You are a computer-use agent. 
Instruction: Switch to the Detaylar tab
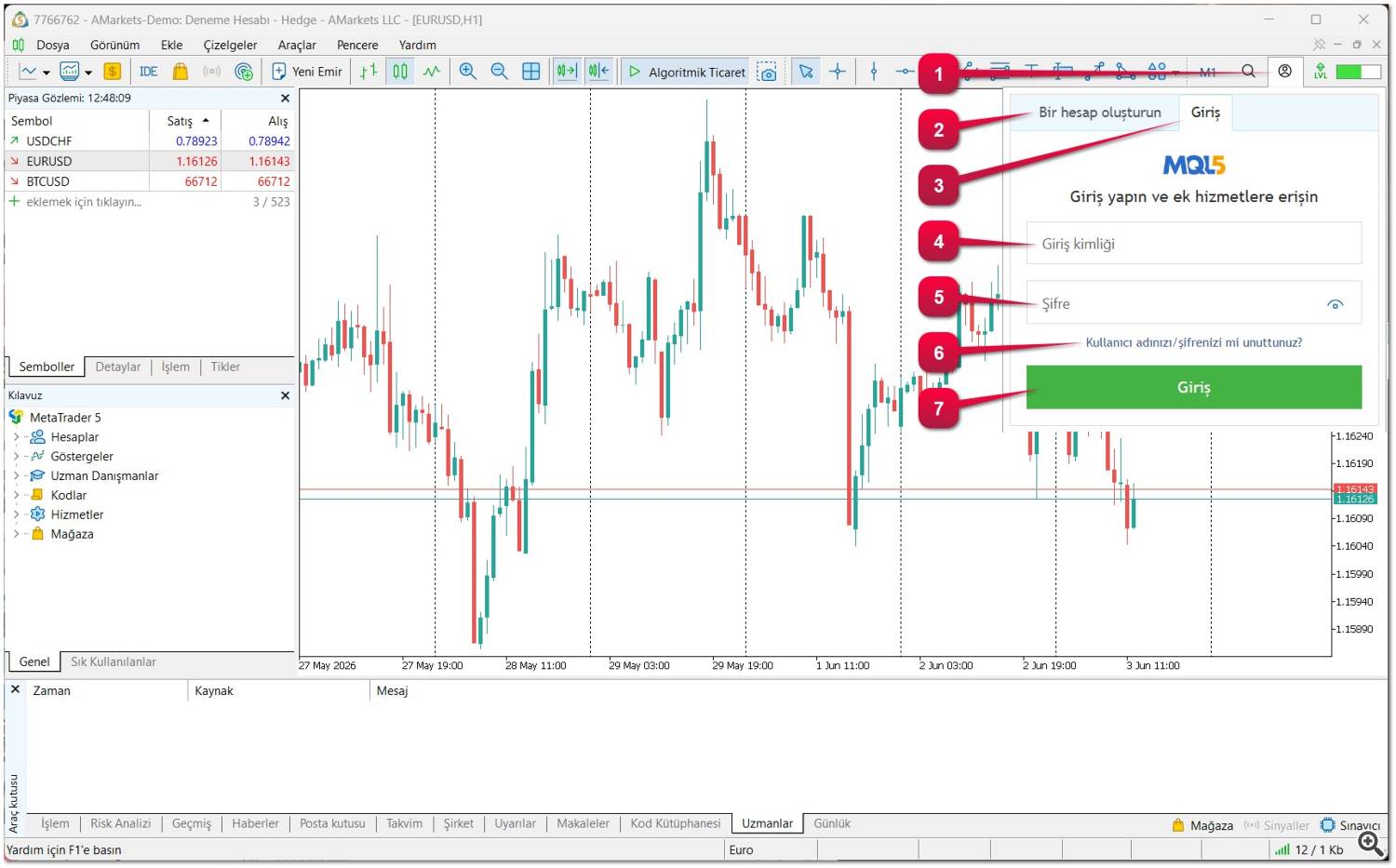tap(118, 367)
